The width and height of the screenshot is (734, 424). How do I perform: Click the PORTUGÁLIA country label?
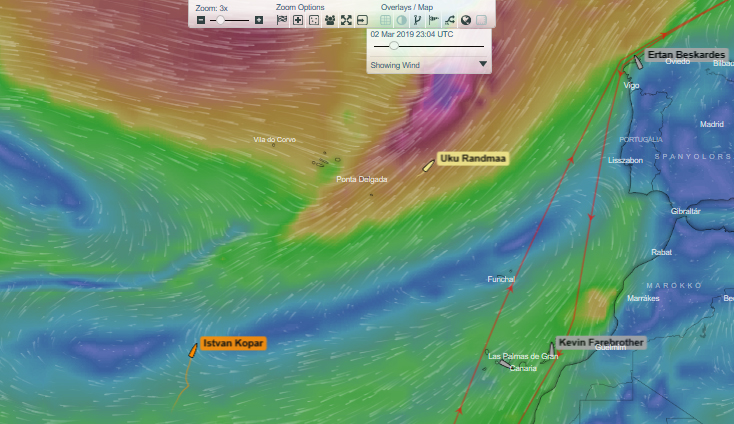(641, 139)
